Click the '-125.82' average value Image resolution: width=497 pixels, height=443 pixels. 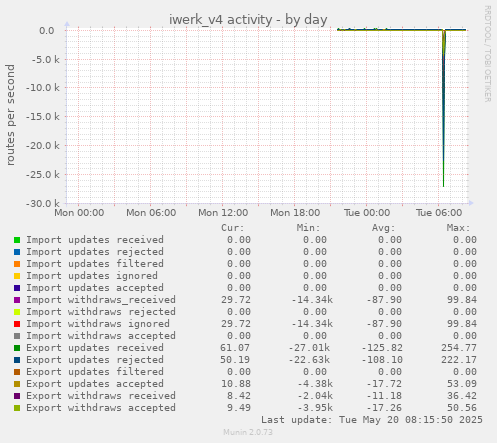pyautogui.click(x=382, y=348)
